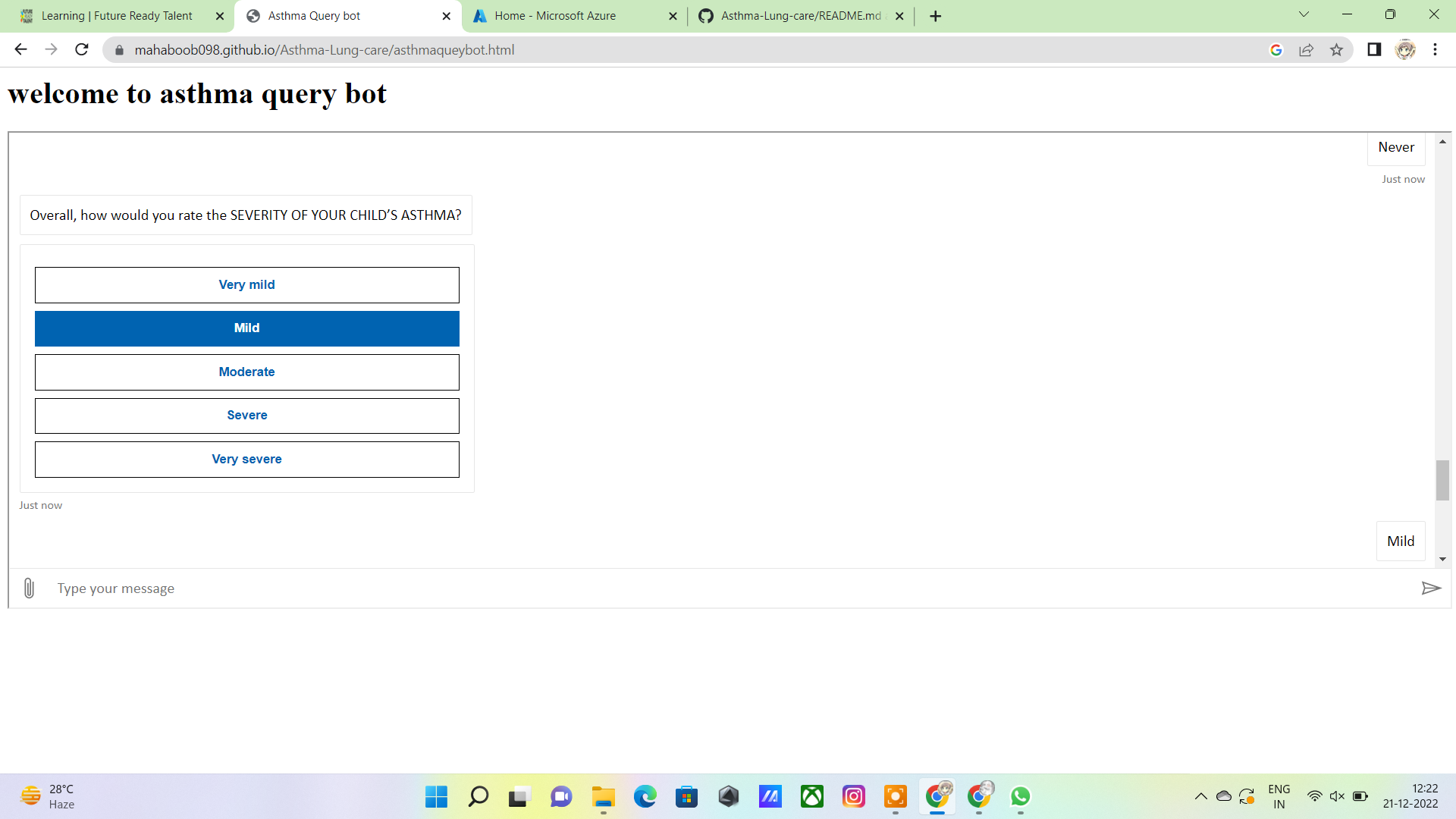Click the send message arrow icon

tap(1430, 588)
